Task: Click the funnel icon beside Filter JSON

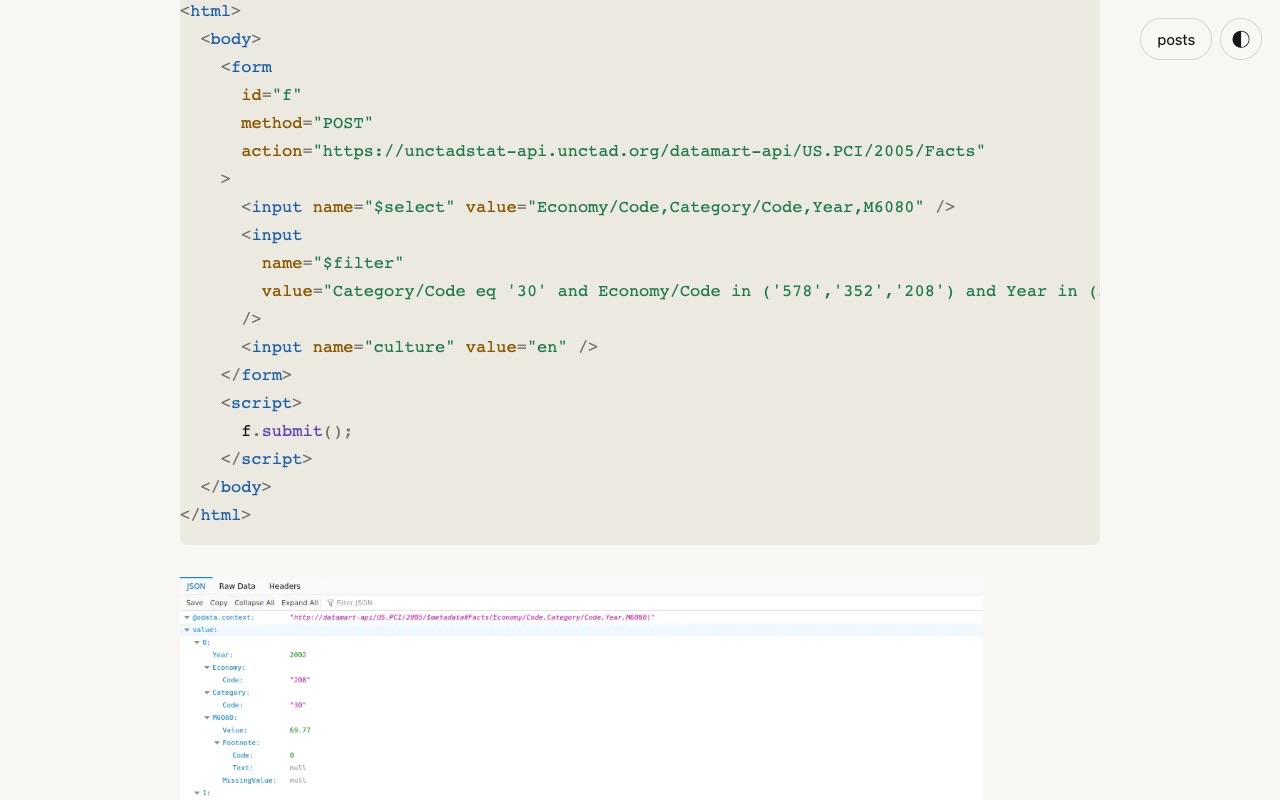Action: point(330,603)
